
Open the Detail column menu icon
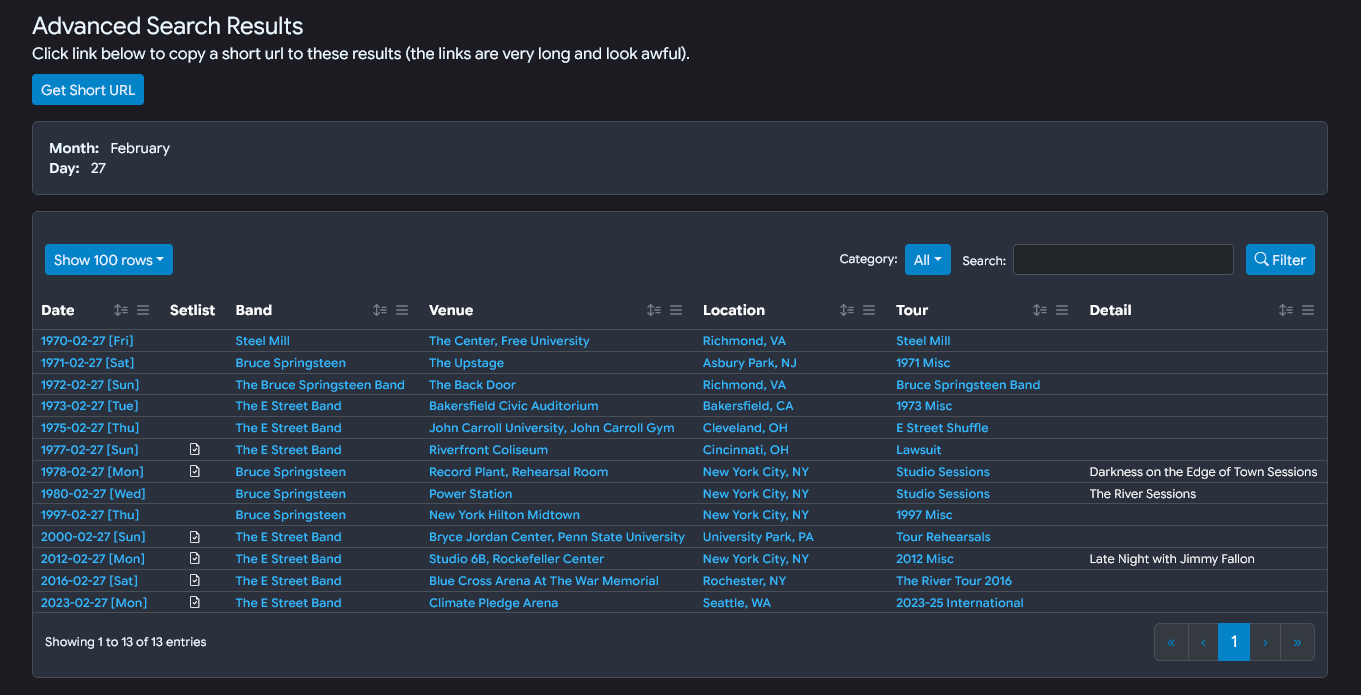[1308, 310]
